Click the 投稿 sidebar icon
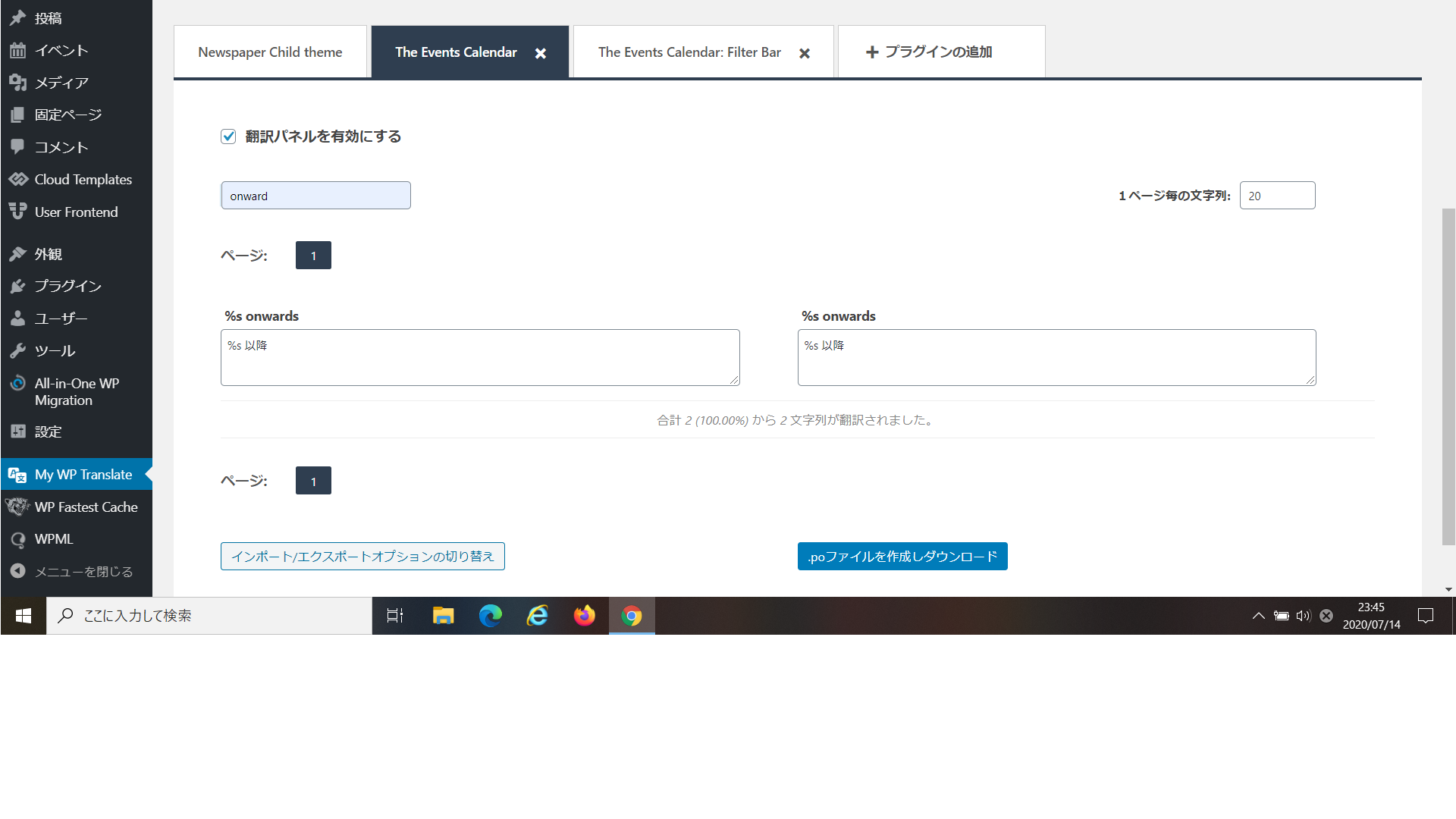The width and height of the screenshot is (1456, 819). pos(18,18)
